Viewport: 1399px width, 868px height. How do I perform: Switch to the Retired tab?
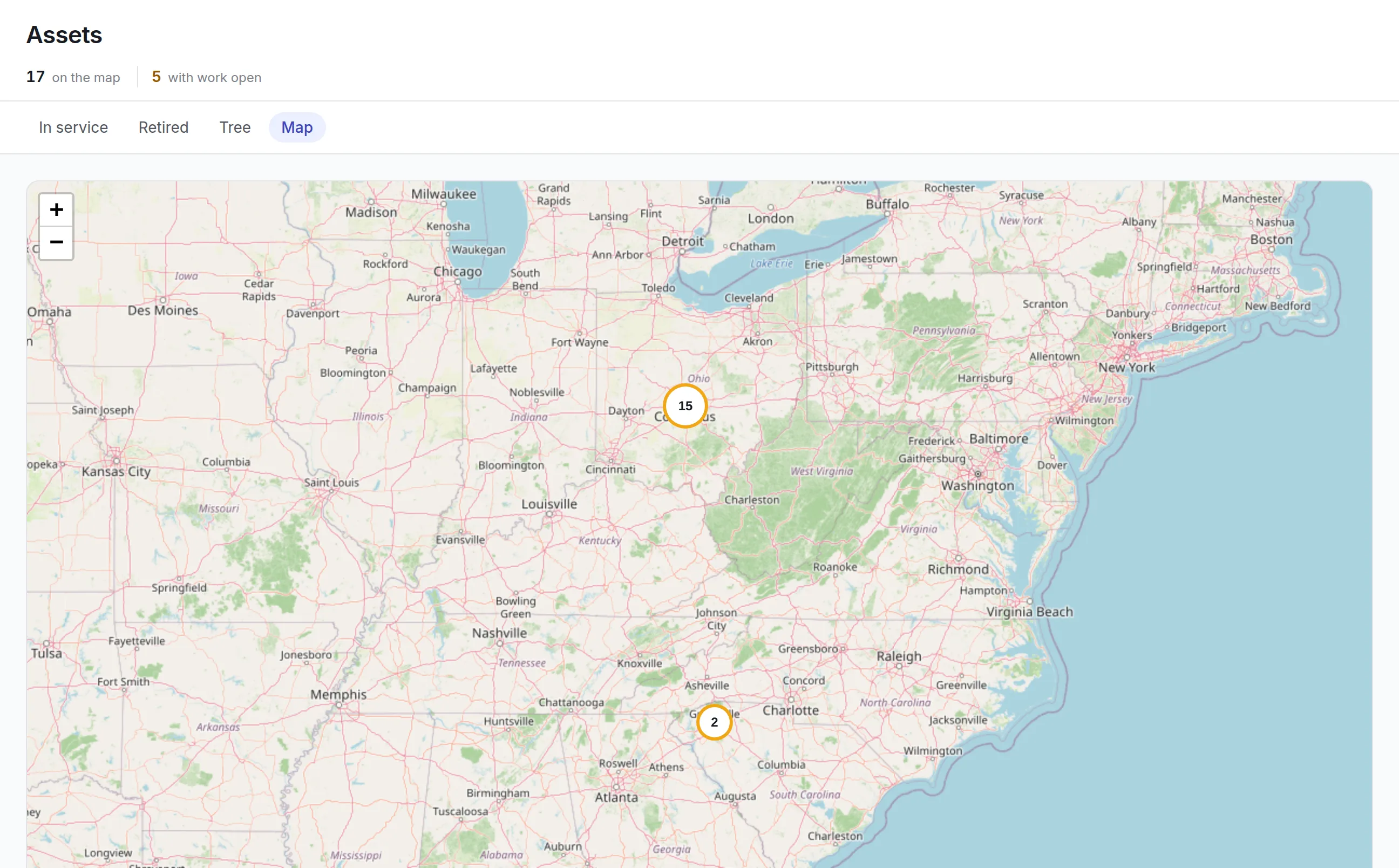(164, 127)
